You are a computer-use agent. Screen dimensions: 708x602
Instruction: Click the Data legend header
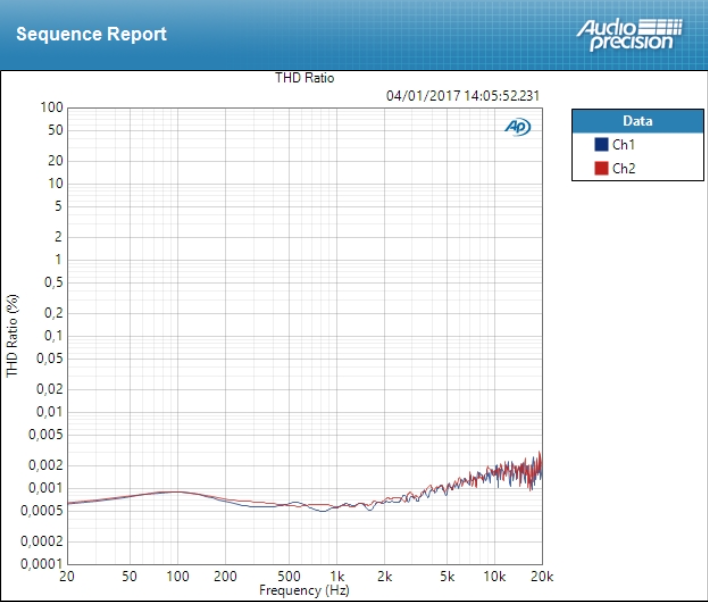click(637, 121)
